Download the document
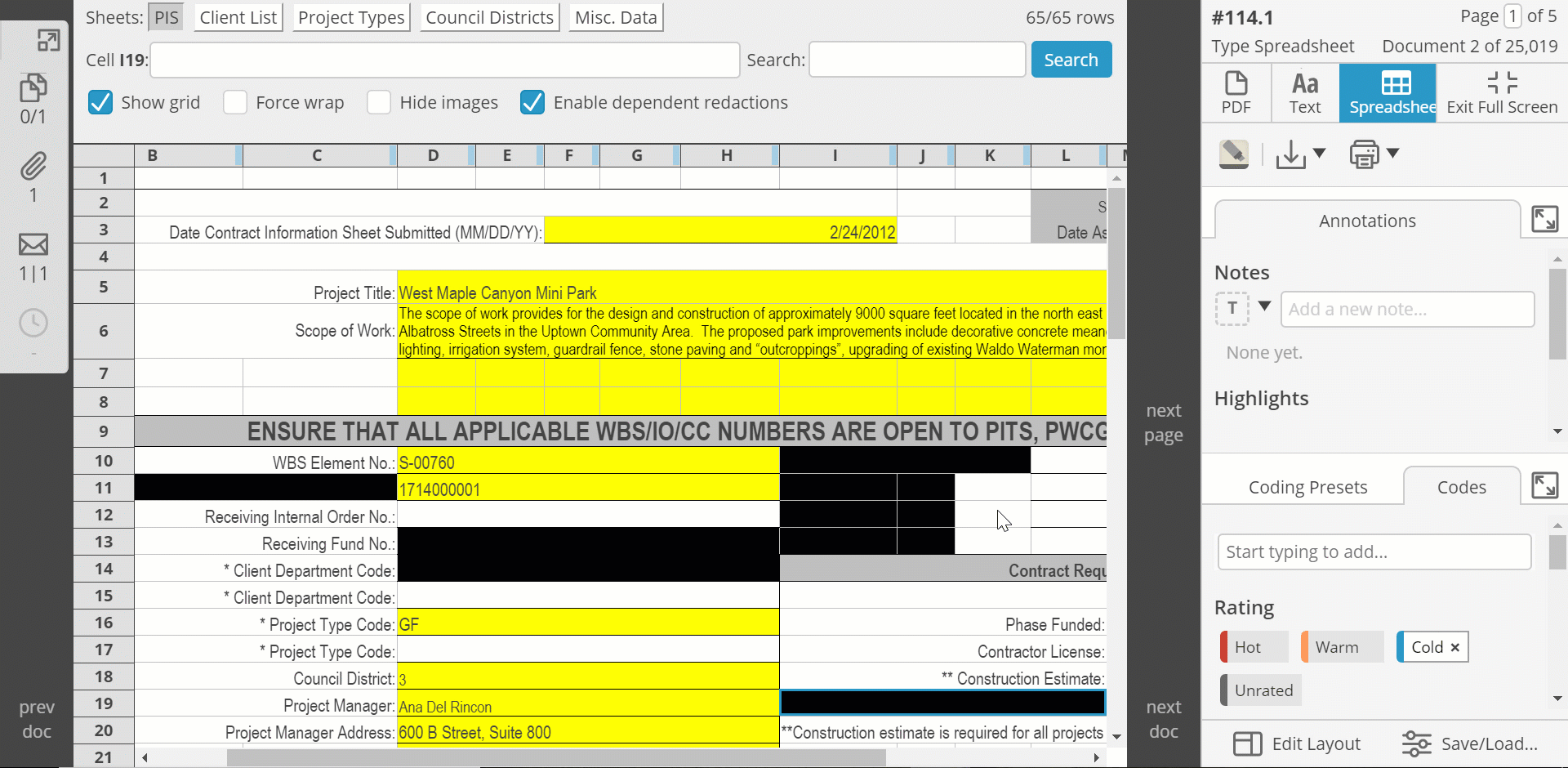Image resolution: width=1568 pixels, height=768 pixels. (1292, 154)
